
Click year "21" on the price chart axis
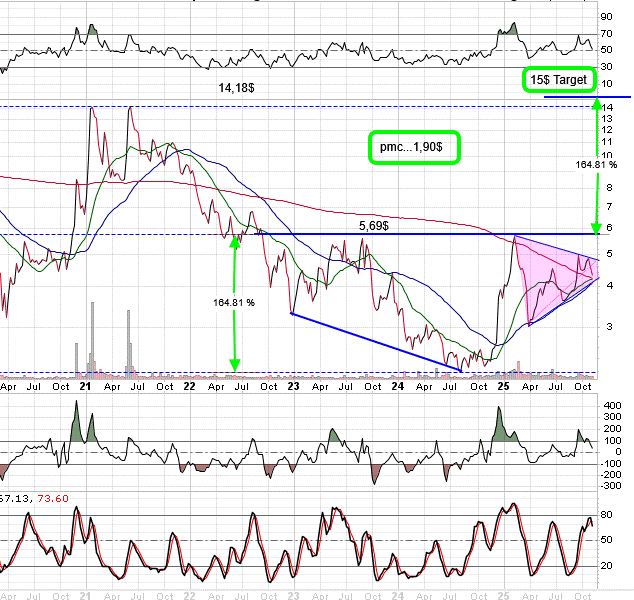pyautogui.click(x=84, y=385)
